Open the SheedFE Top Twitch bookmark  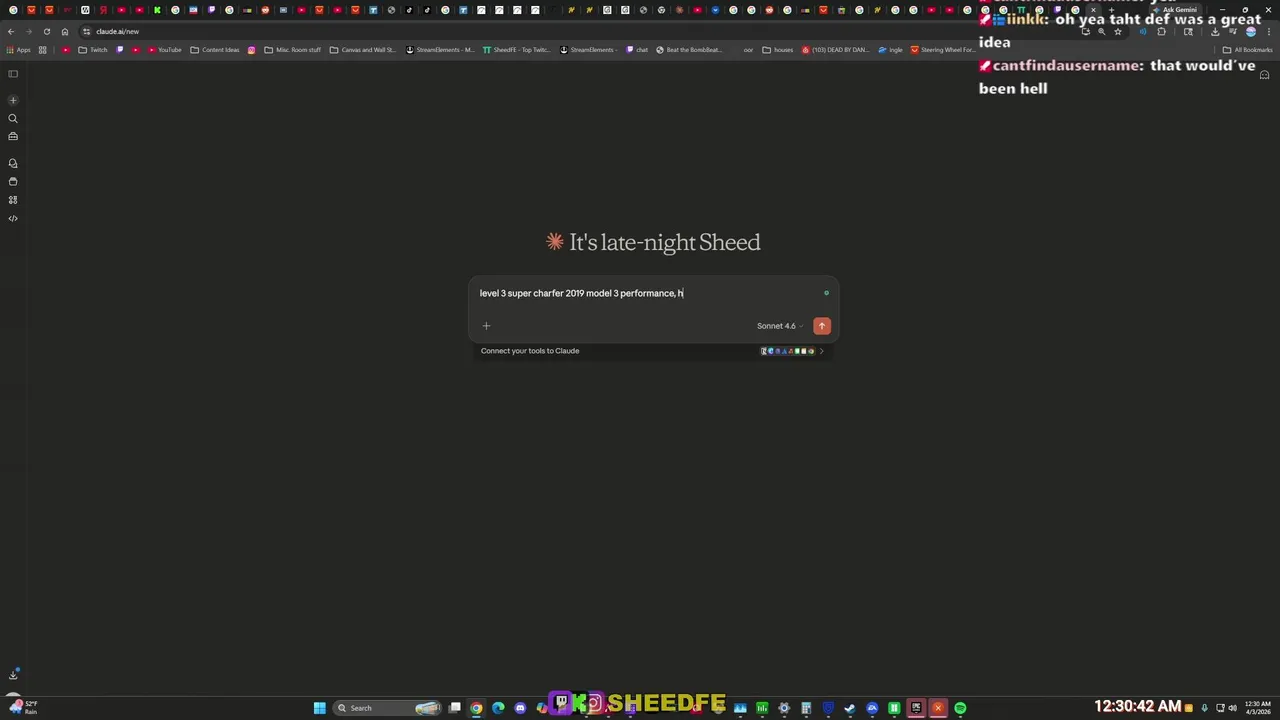click(x=516, y=50)
